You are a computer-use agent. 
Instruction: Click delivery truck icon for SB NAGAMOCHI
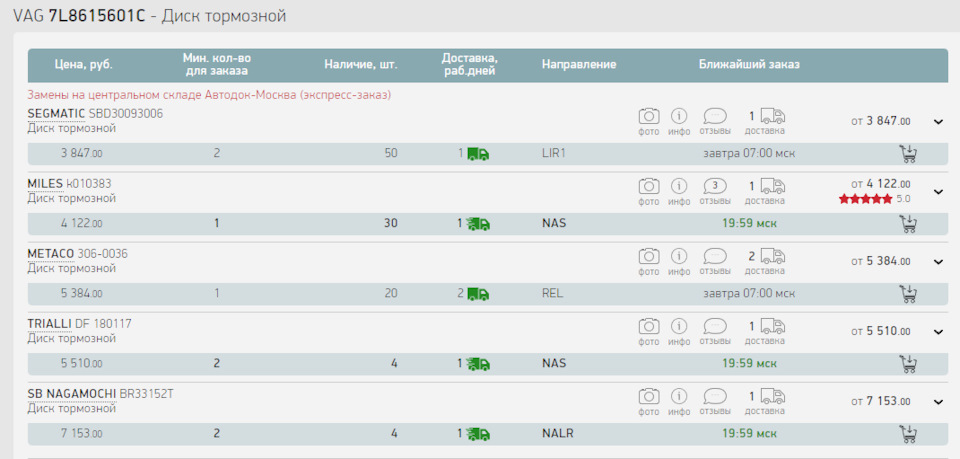click(773, 396)
